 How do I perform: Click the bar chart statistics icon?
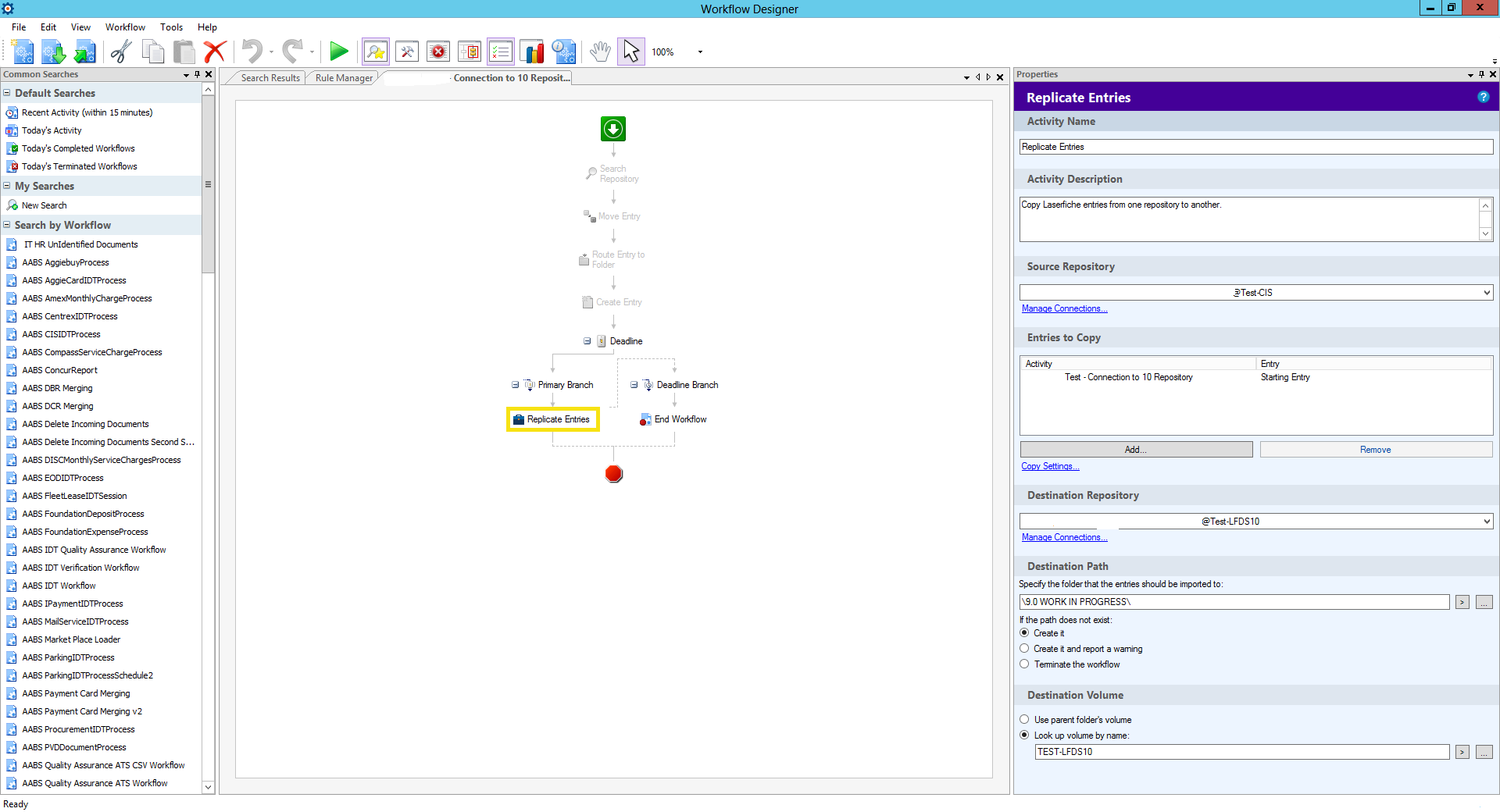[x=532, y=52]
